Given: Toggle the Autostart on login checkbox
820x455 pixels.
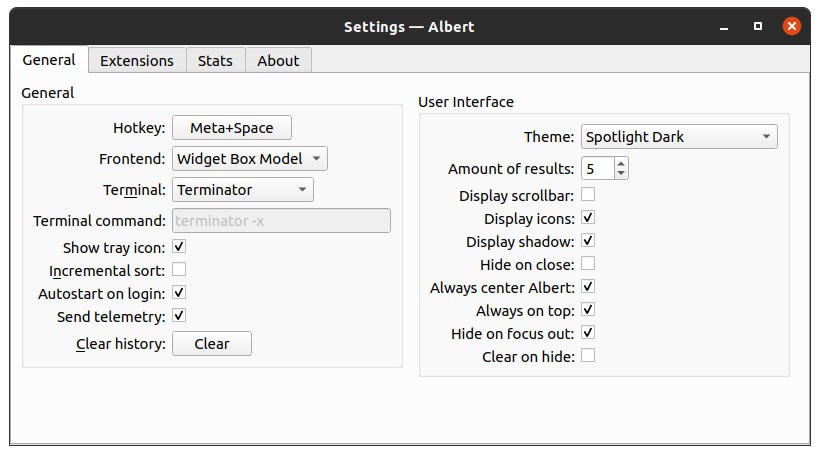Looking at the screenshot, I should [x=179, y=292].
